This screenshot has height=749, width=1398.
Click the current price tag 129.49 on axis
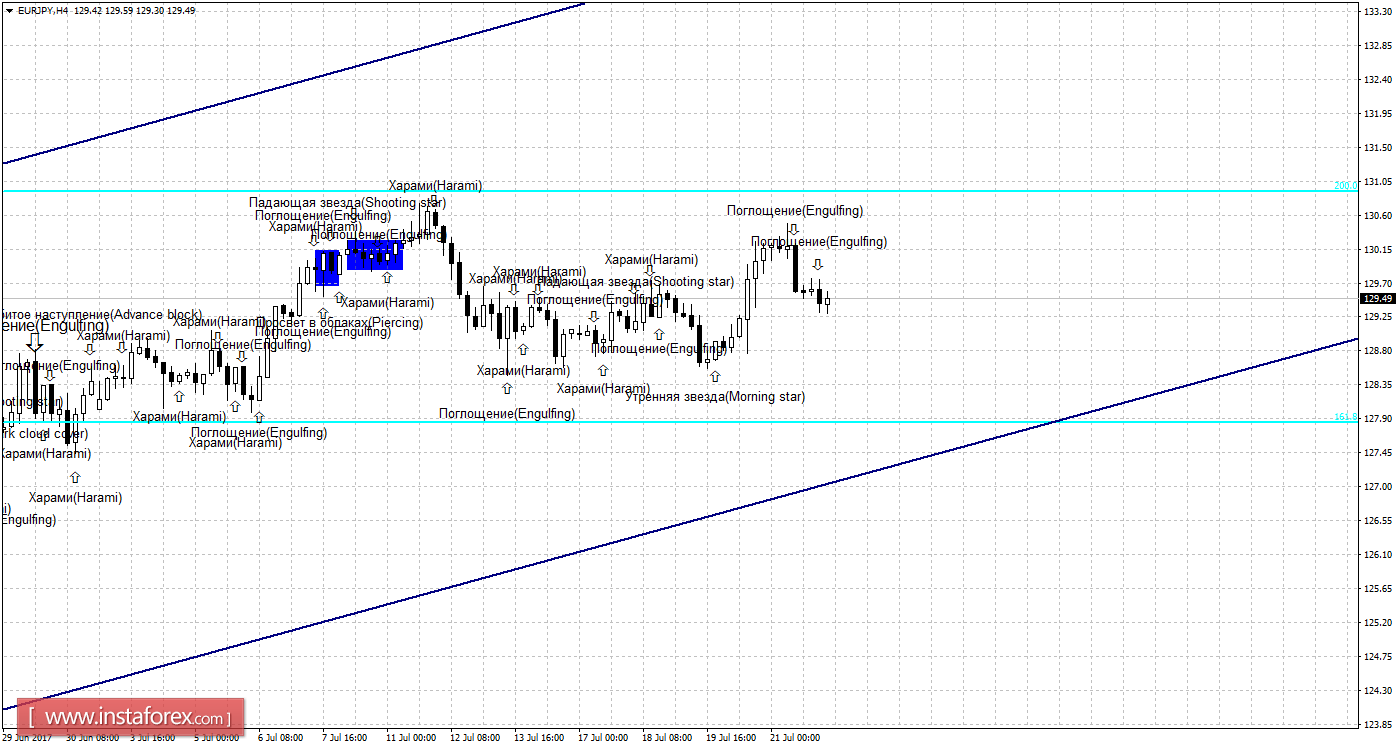[1377, 298]
